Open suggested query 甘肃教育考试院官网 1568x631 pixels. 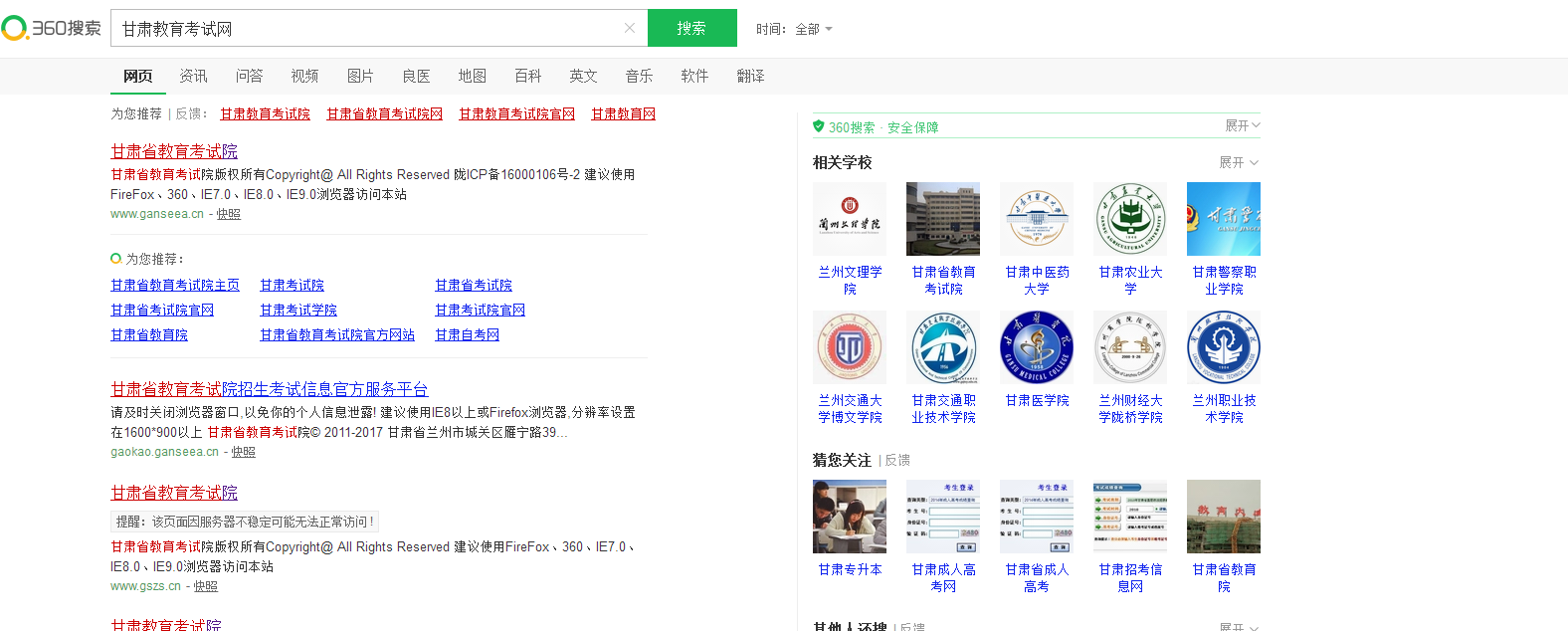point(516,113)
